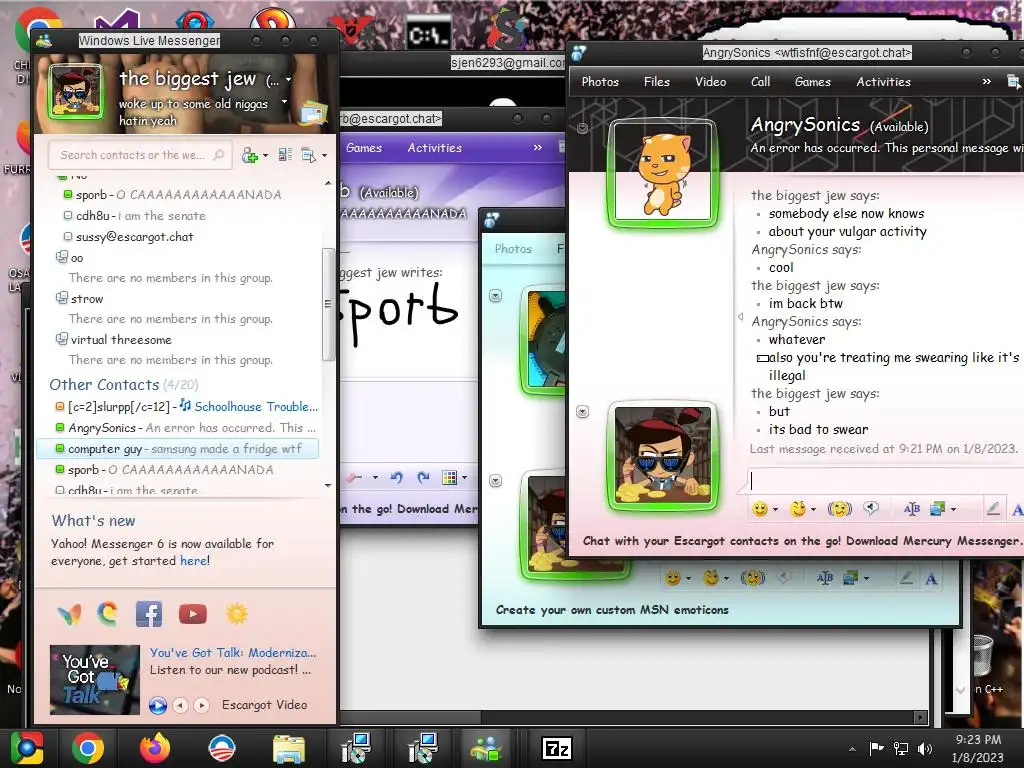Open 7-Zip from the taskbar
This screenshot has height=768, width=1024.
[x=557, y=748]
